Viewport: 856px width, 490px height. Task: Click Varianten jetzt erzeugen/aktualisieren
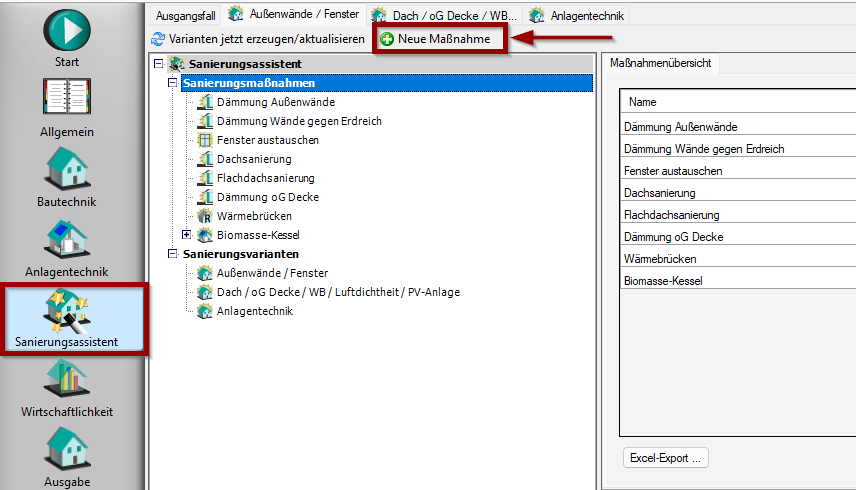[x=257, y=39]
